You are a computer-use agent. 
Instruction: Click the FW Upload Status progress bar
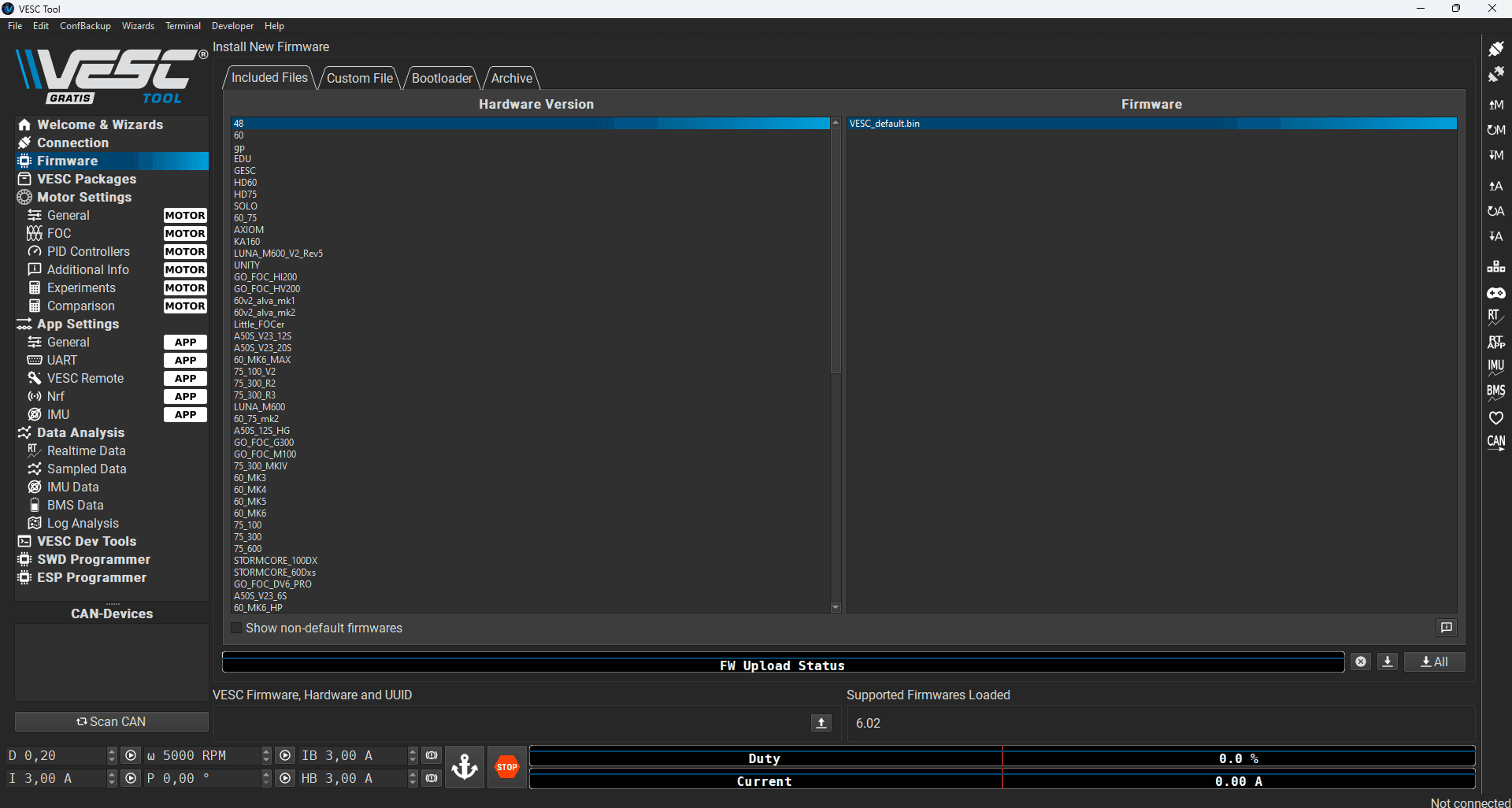pyautogui.click(x=782, y=664)
